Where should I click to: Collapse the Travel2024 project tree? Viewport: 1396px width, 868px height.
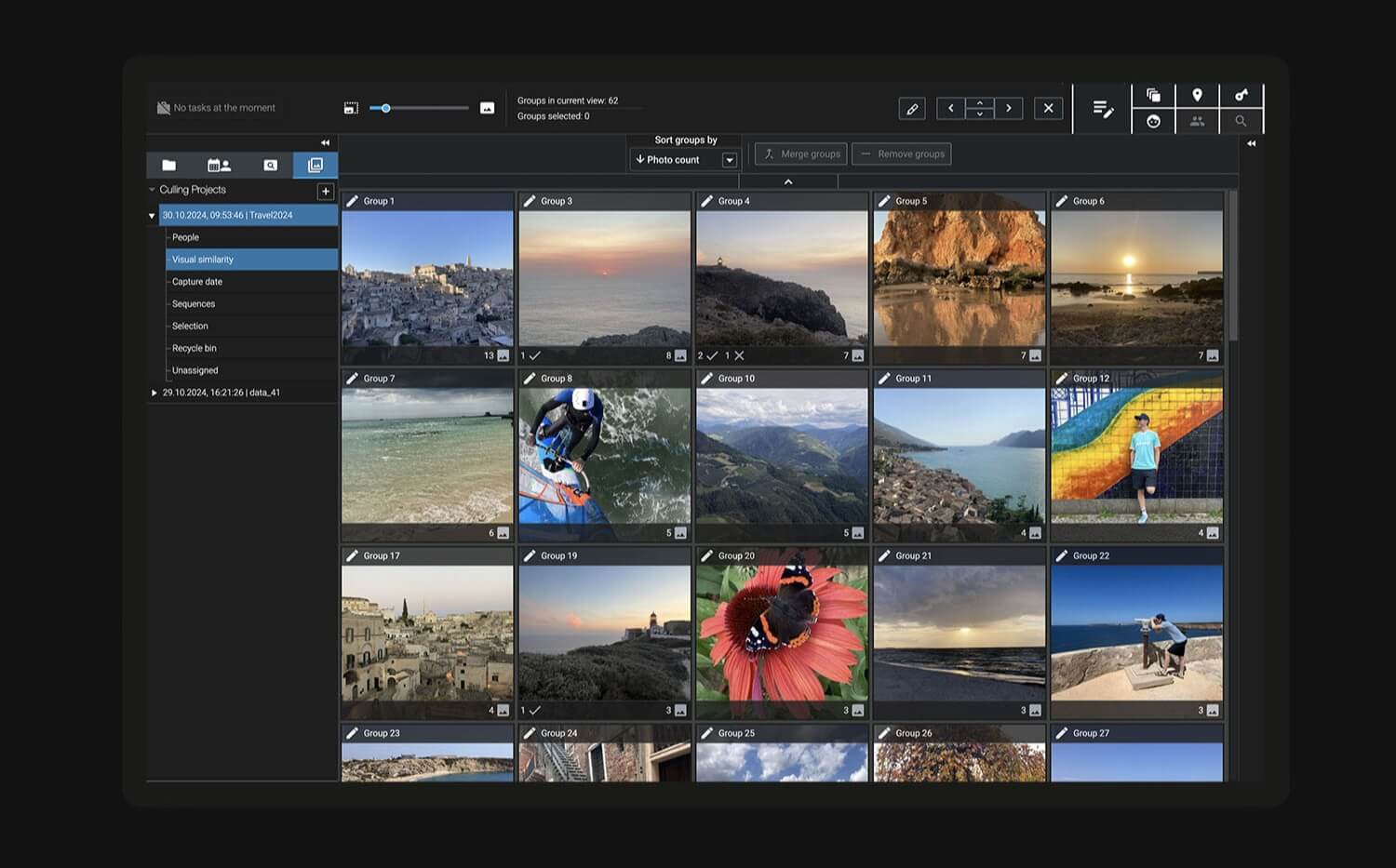pos(152,216)
